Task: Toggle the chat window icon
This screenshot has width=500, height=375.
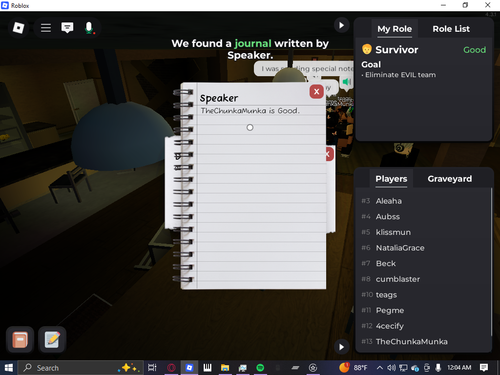Action: (67, 28)
